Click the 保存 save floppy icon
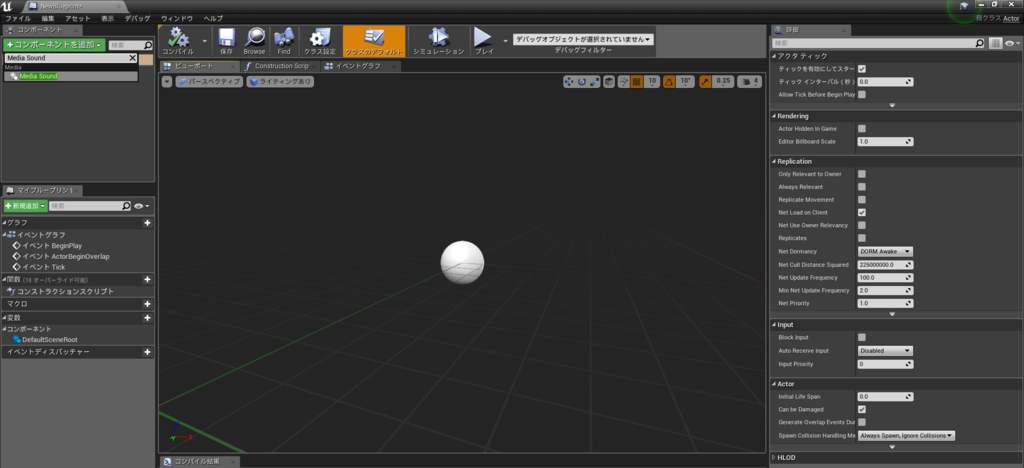The image size is (1024, 468). tap(227, 41)
